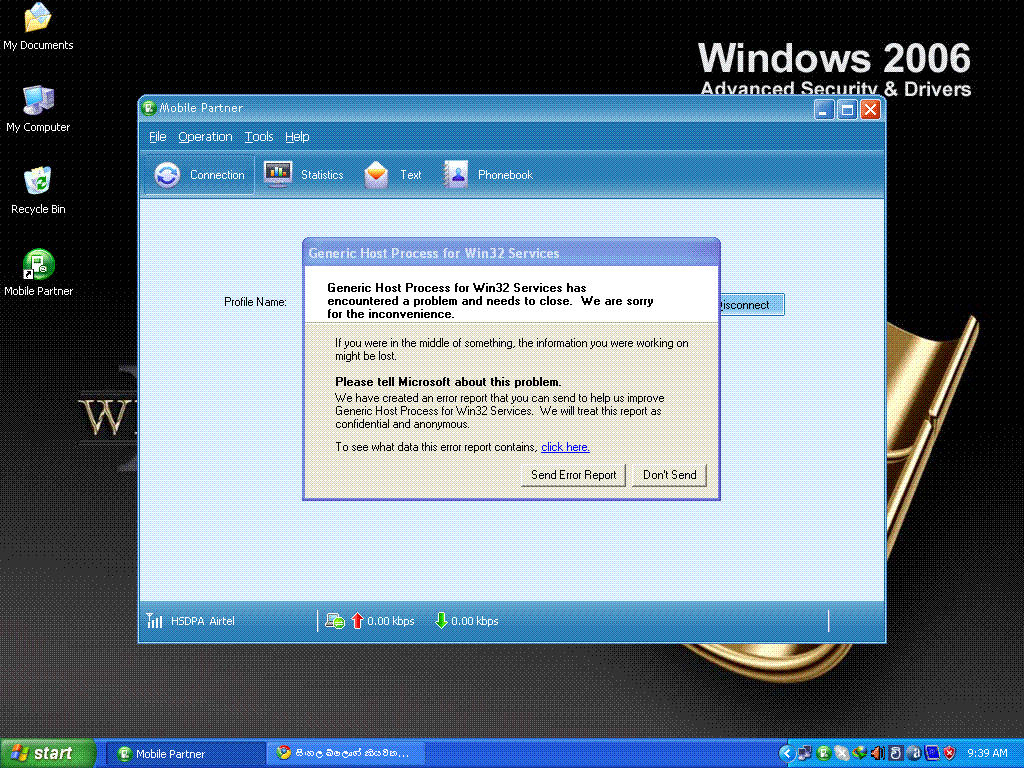Click the network computers tray icon

coord(805,753)
